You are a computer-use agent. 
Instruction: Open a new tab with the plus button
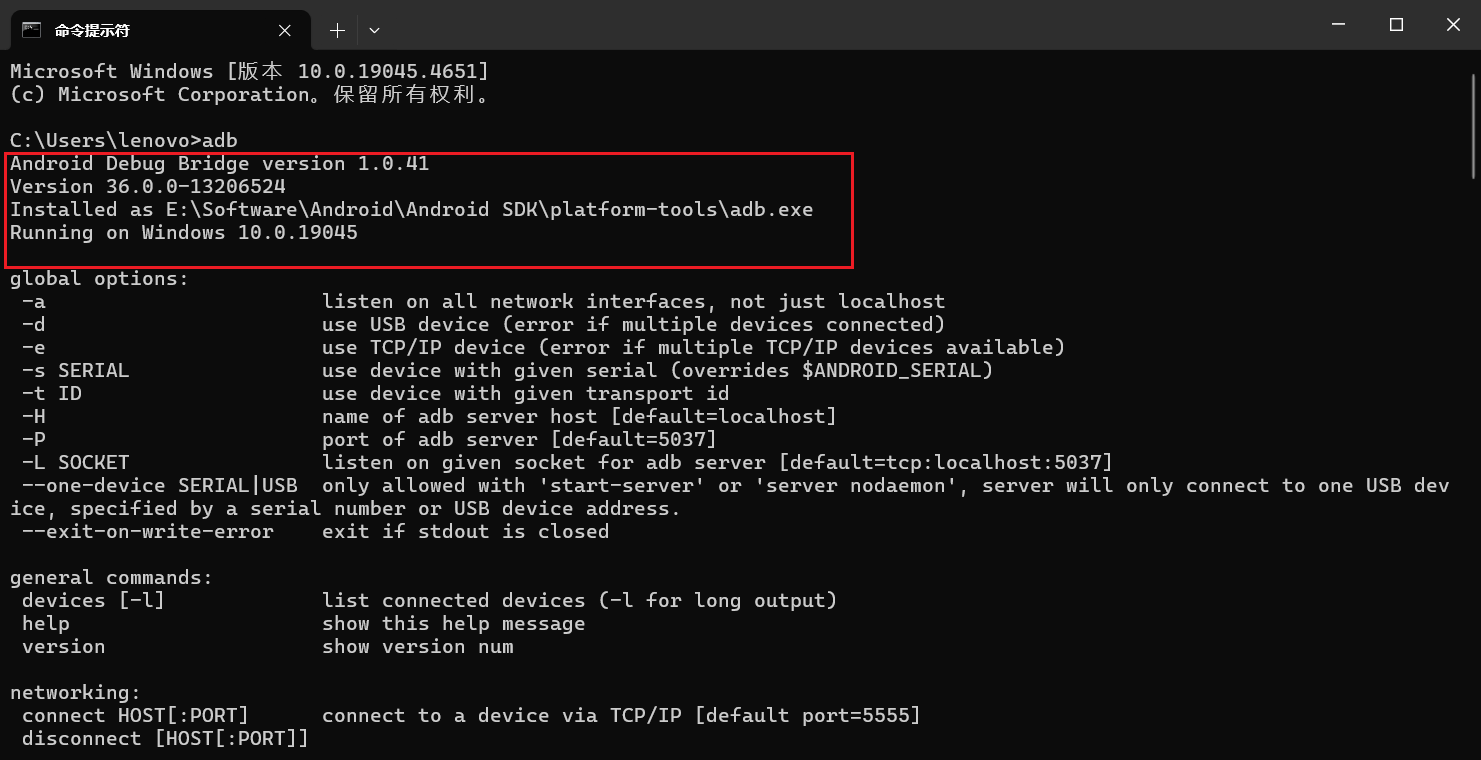337,31
